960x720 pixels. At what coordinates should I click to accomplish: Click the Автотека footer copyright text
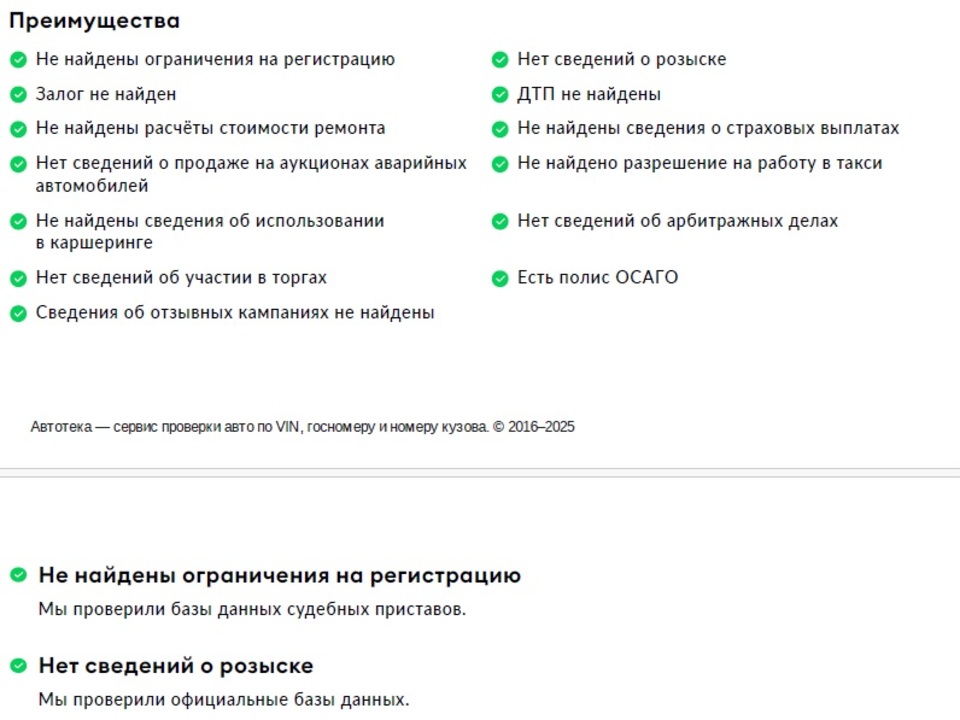click(x=302, y=427)
